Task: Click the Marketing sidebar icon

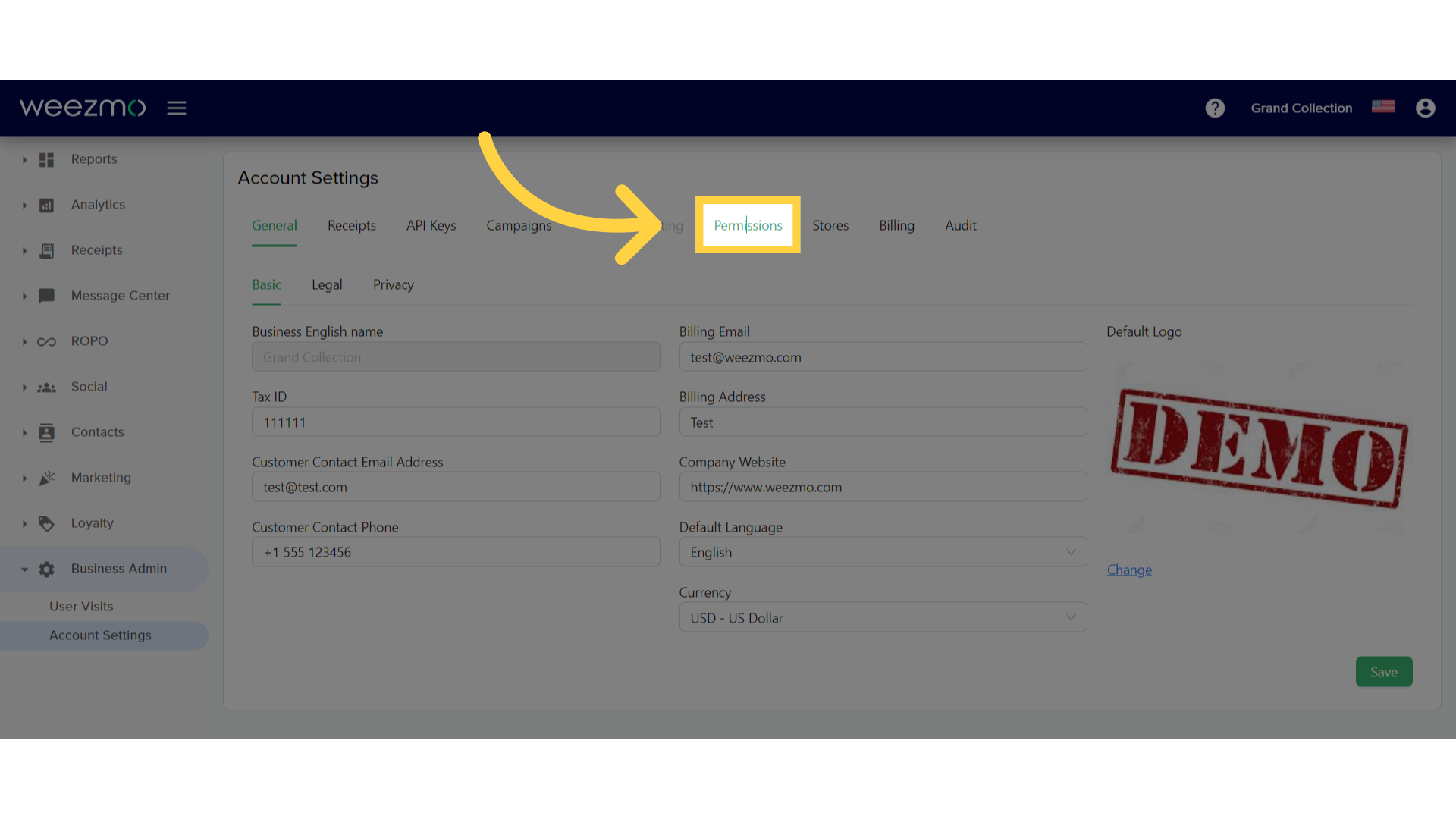Action: coord(46,477)
